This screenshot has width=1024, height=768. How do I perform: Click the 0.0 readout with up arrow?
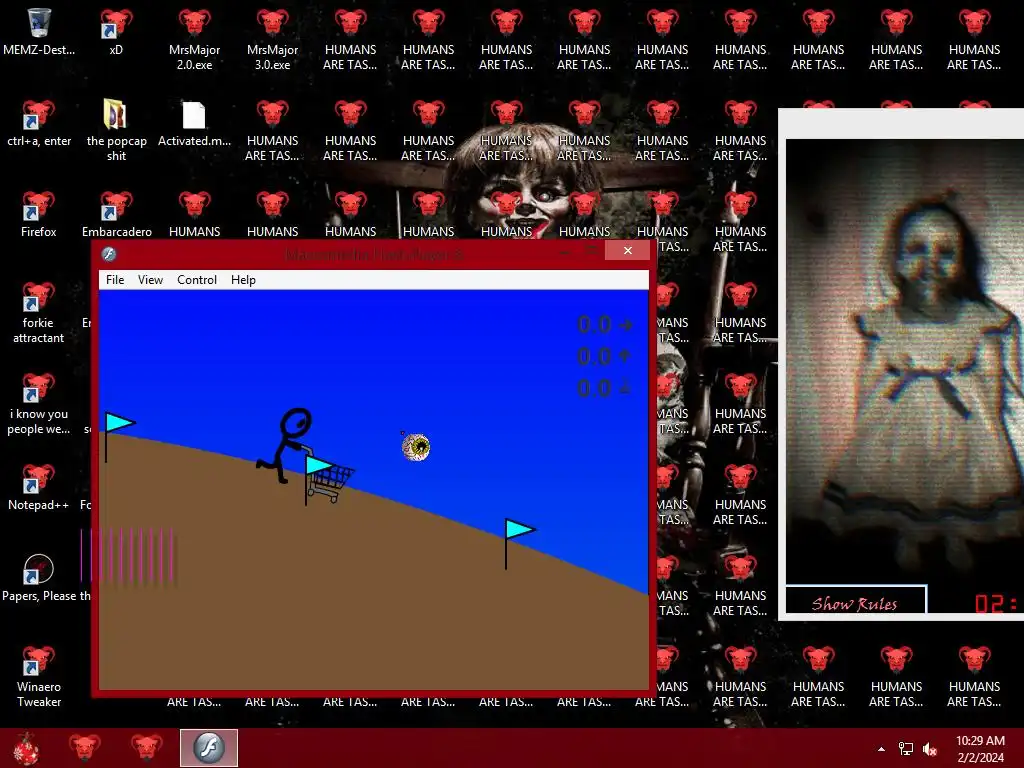pos(605,357)
